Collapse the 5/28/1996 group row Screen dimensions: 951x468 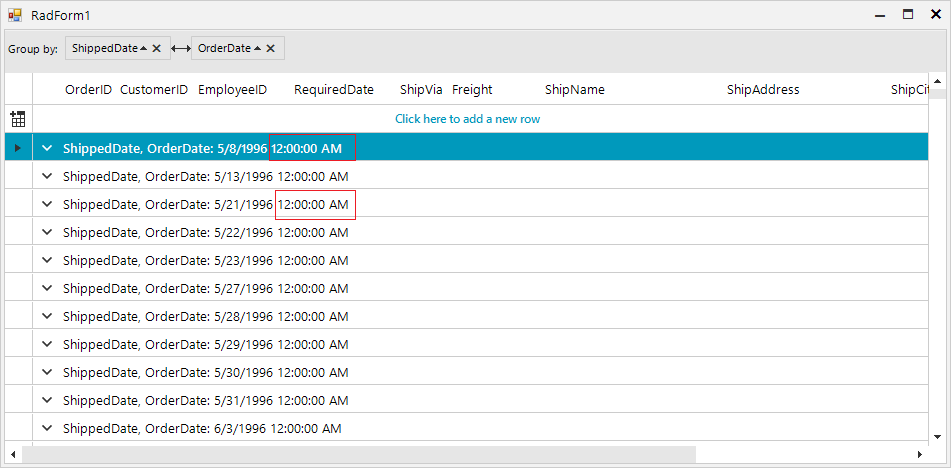47,316
